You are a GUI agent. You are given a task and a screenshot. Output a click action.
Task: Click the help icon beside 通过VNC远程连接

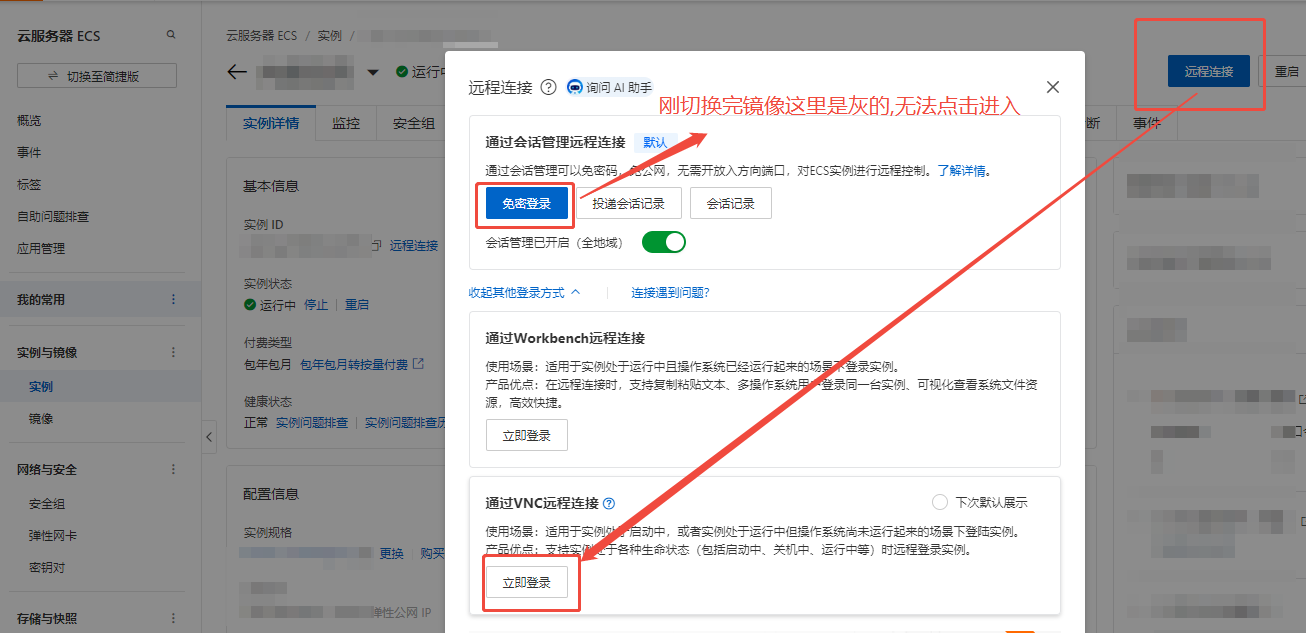point(609,503)
